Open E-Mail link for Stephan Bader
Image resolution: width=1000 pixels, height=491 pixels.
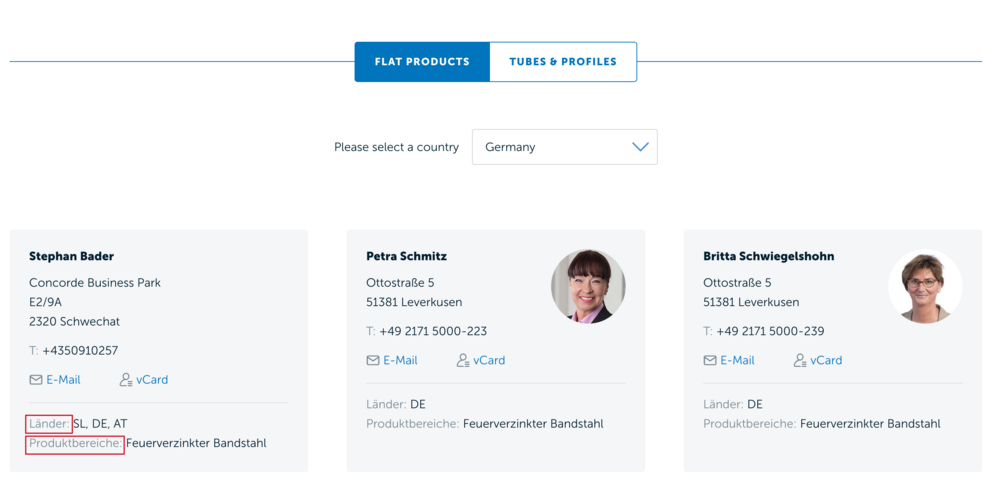pyautogui.click(x=63, y=380)
